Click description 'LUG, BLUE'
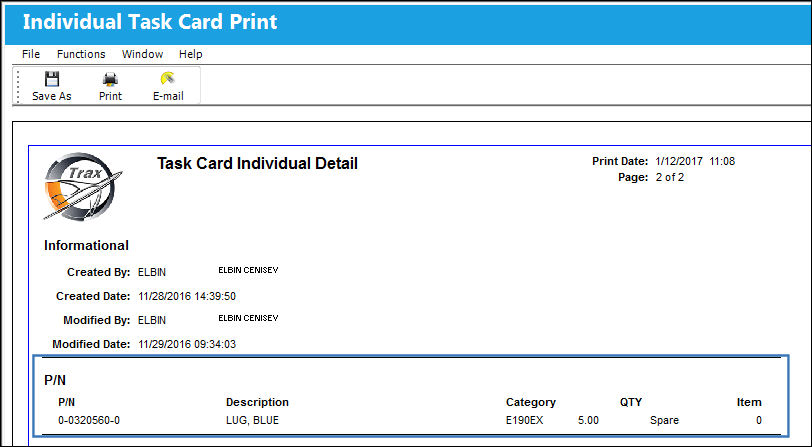Screen dimensions: 812x447 [252, 420]
